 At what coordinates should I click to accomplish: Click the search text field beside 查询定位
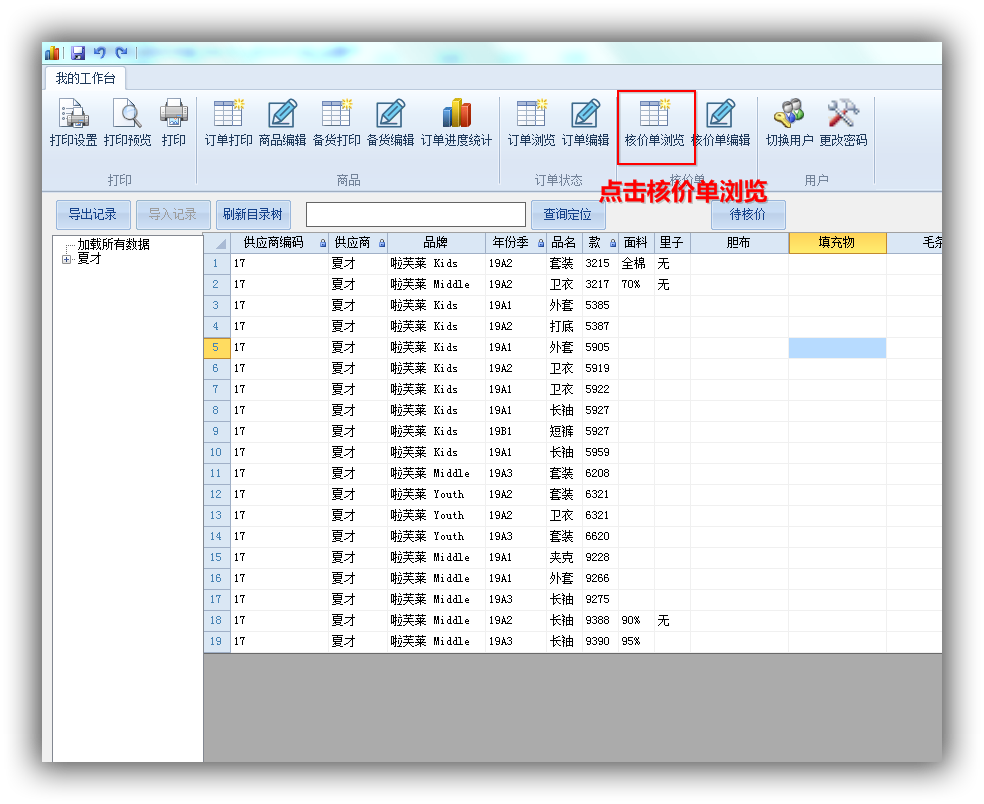pos(415,215)
